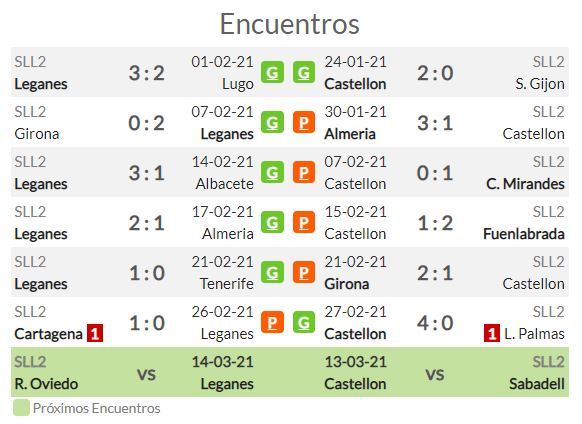This screenshot has height=424, width=582.
Task: Click orange P badge beside Almeria 30-01-21
Action: (304, 123)
